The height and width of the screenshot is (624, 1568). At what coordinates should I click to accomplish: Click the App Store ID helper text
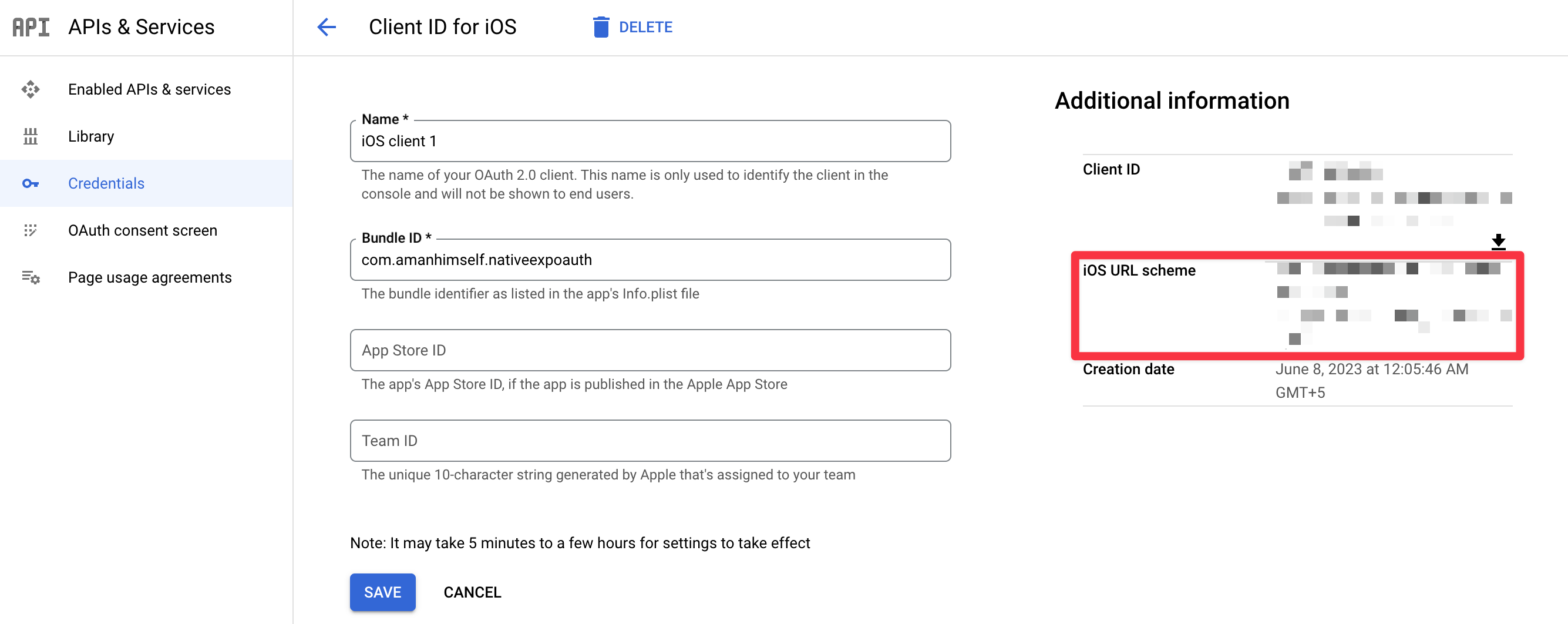coord(574,384)
